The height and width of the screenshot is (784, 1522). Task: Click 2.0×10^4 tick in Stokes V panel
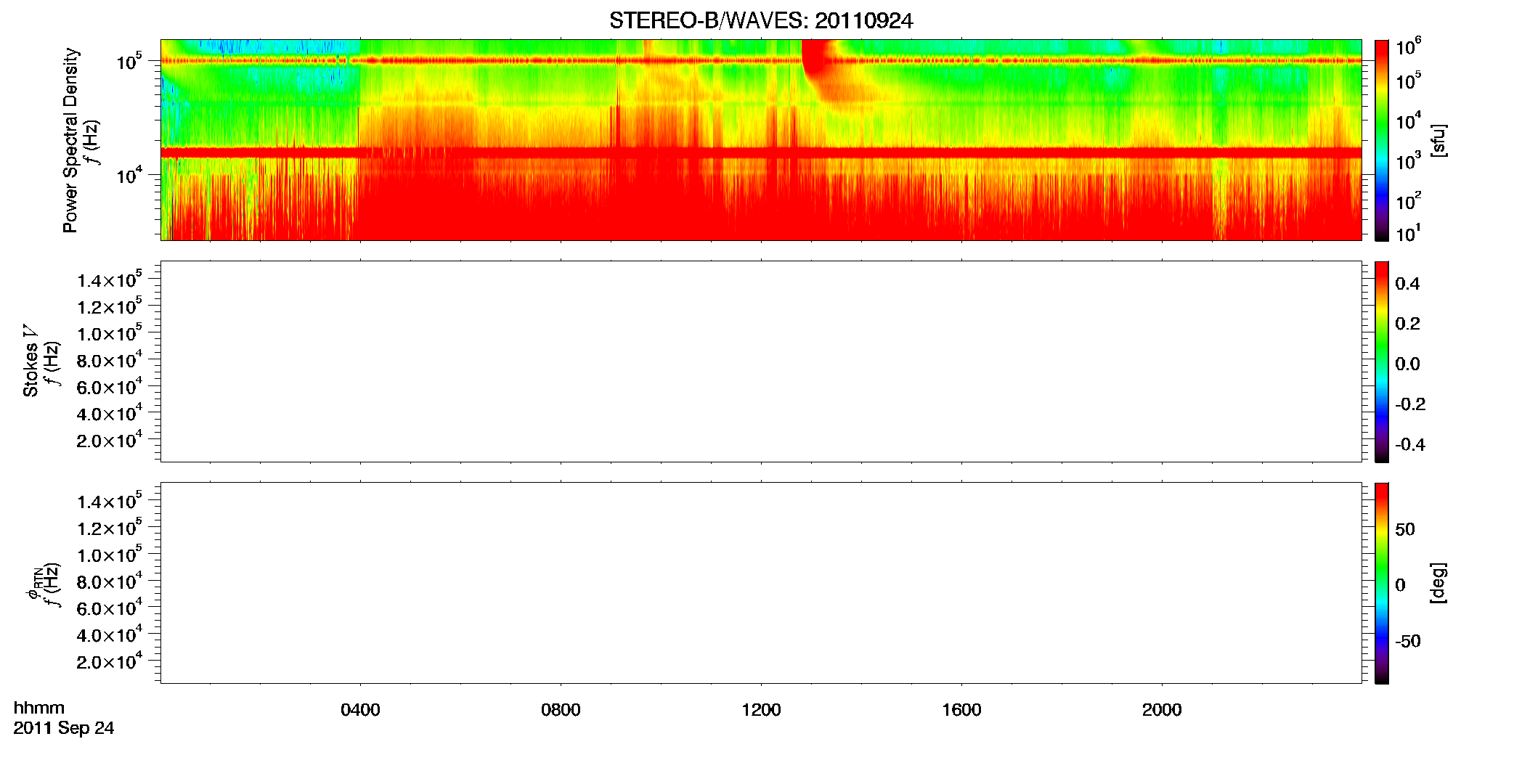(x=110, y=440)
